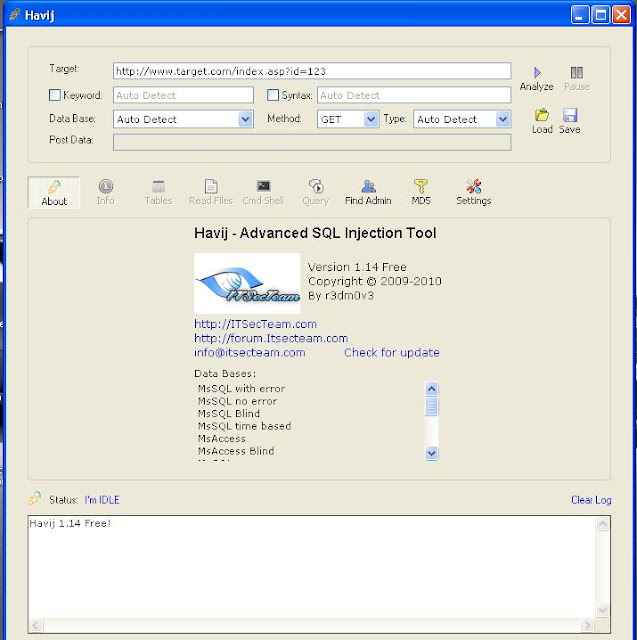Expand the Data Base dropdown

pyautogui.click(x=245, y=119)
